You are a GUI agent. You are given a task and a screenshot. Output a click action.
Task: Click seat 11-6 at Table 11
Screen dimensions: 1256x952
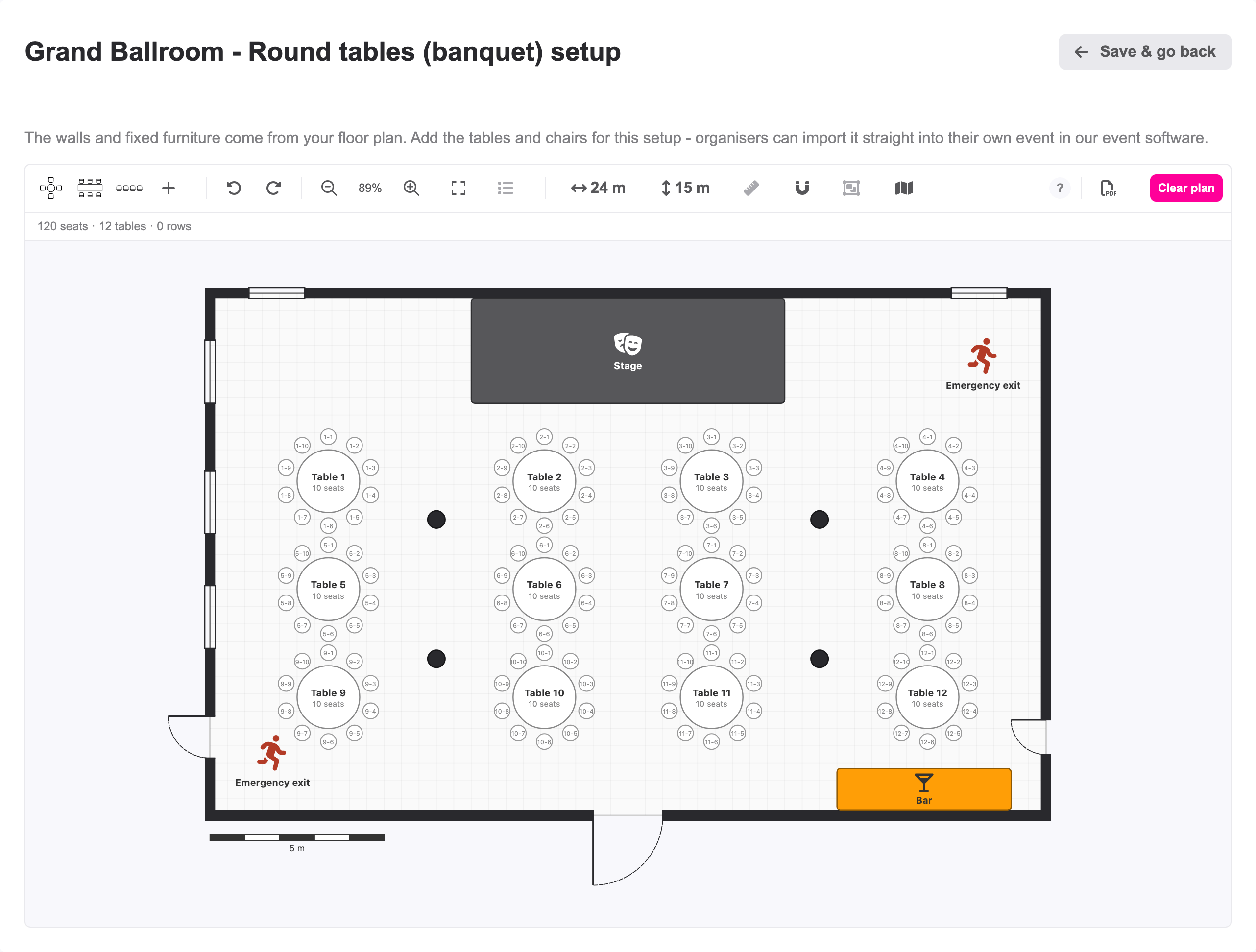tap(711, 742)
